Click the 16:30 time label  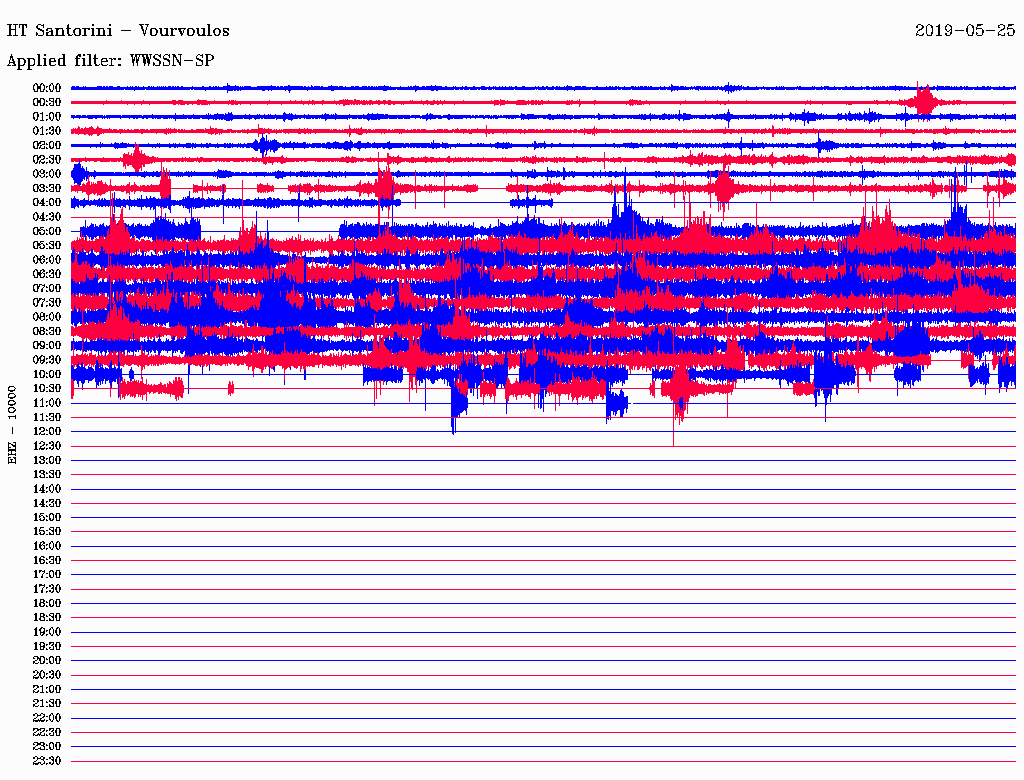point(47,561)
